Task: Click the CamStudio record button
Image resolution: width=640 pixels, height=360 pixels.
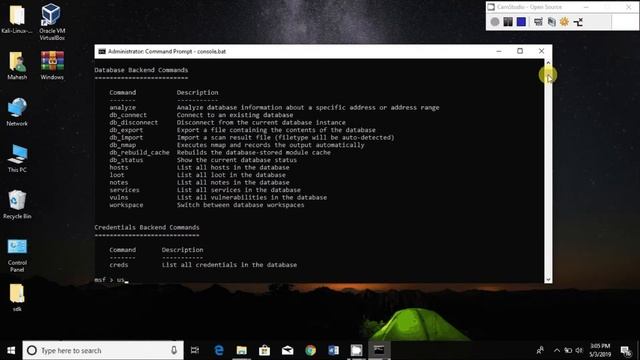Action: [495, 22]
